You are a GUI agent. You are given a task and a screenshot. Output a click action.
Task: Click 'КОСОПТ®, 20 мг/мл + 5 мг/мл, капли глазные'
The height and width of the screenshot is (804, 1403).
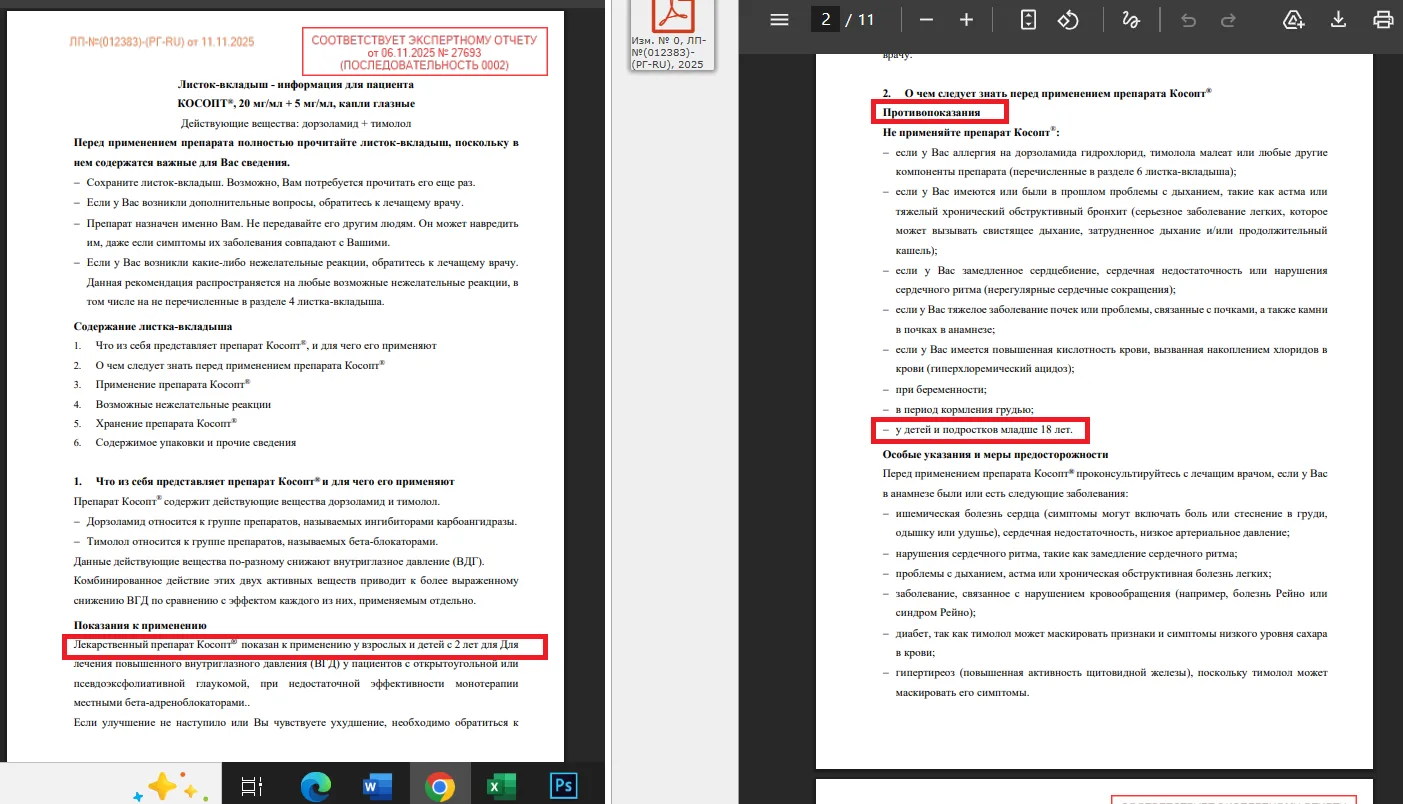(296, 104)
